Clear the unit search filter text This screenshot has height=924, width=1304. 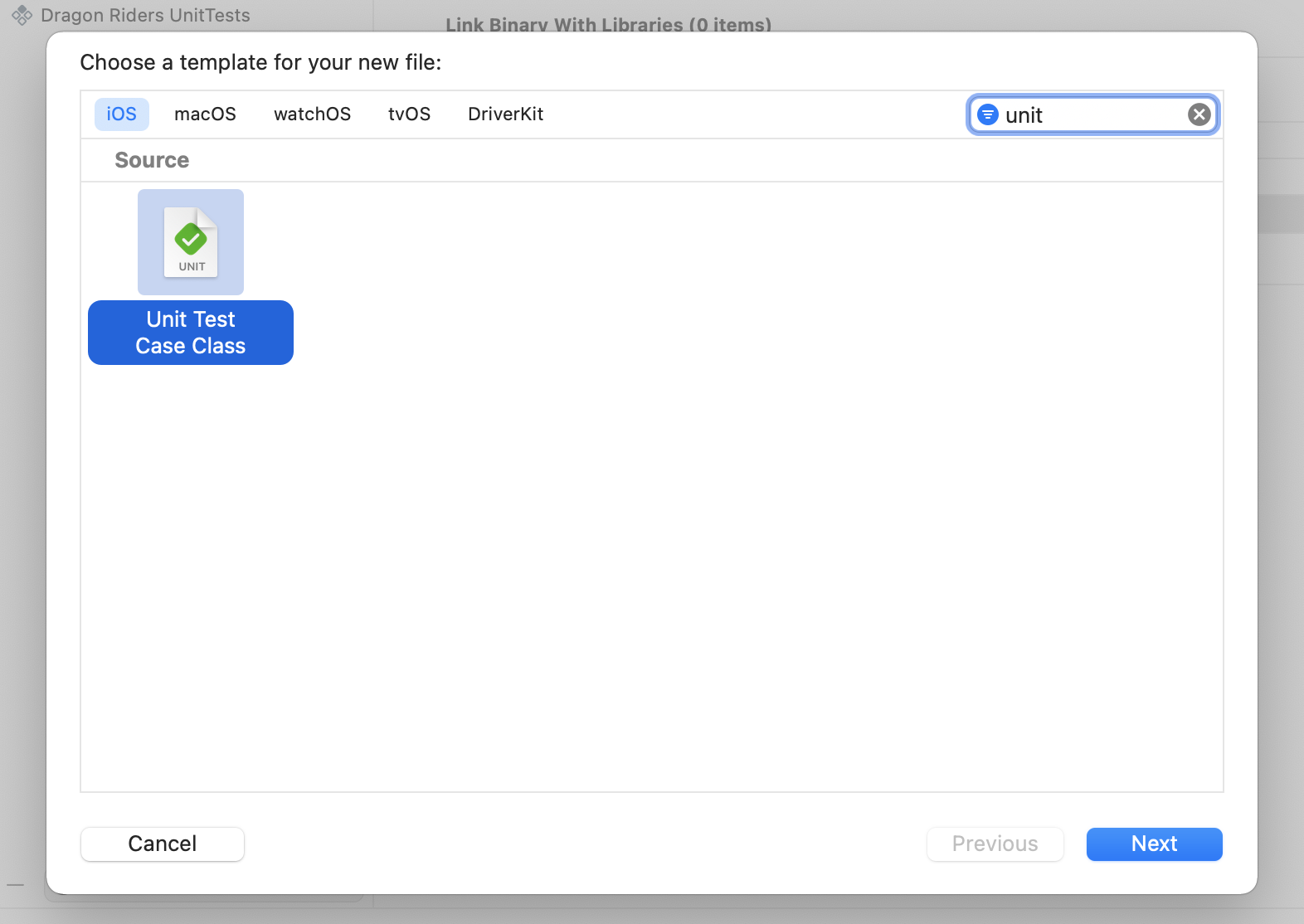(1199, 114)
